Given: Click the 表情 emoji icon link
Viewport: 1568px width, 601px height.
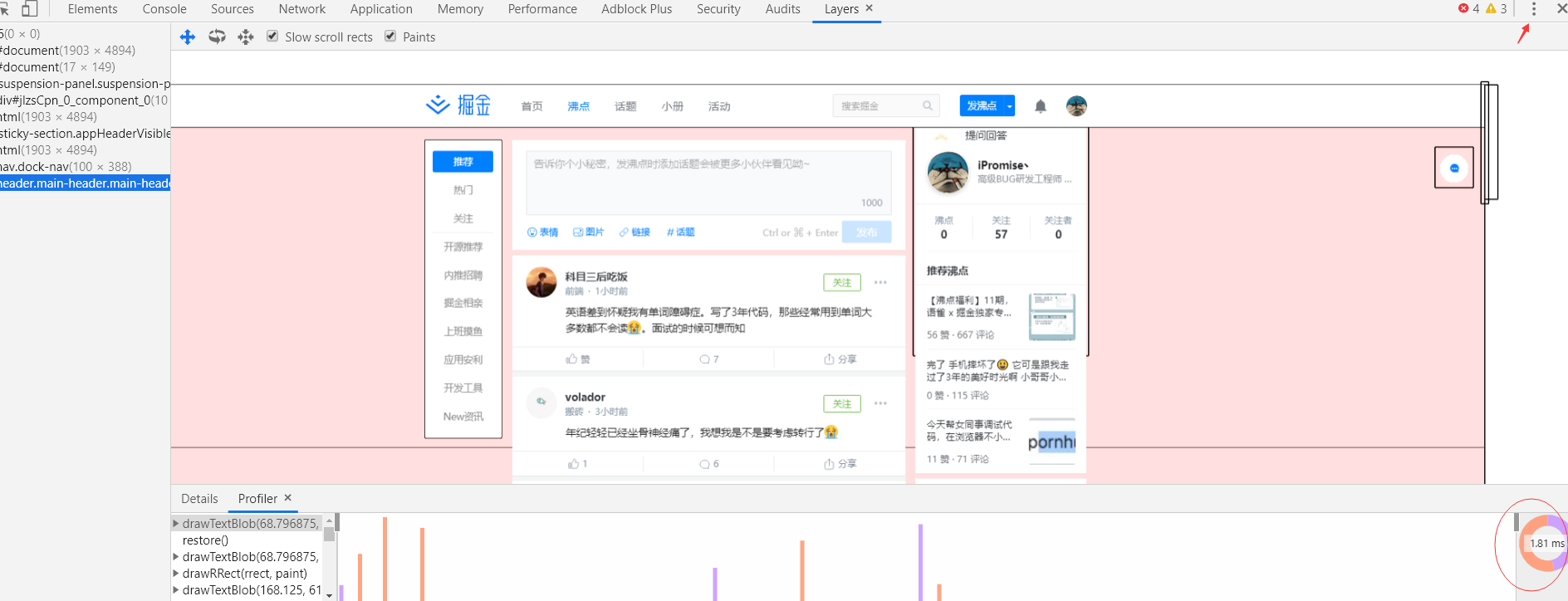Looking at the screenshot, I should pyautogui.click(x=543, y=232).
